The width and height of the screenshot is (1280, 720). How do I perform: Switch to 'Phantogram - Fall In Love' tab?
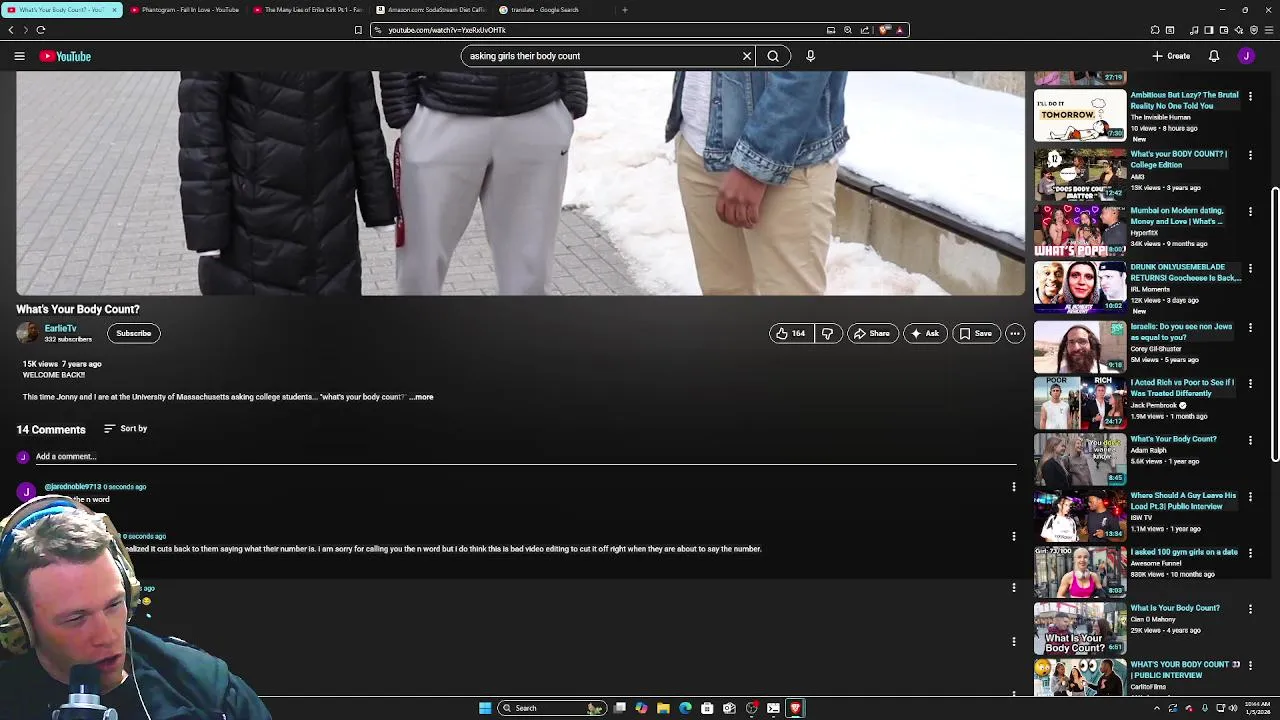[x=184, y=10]
